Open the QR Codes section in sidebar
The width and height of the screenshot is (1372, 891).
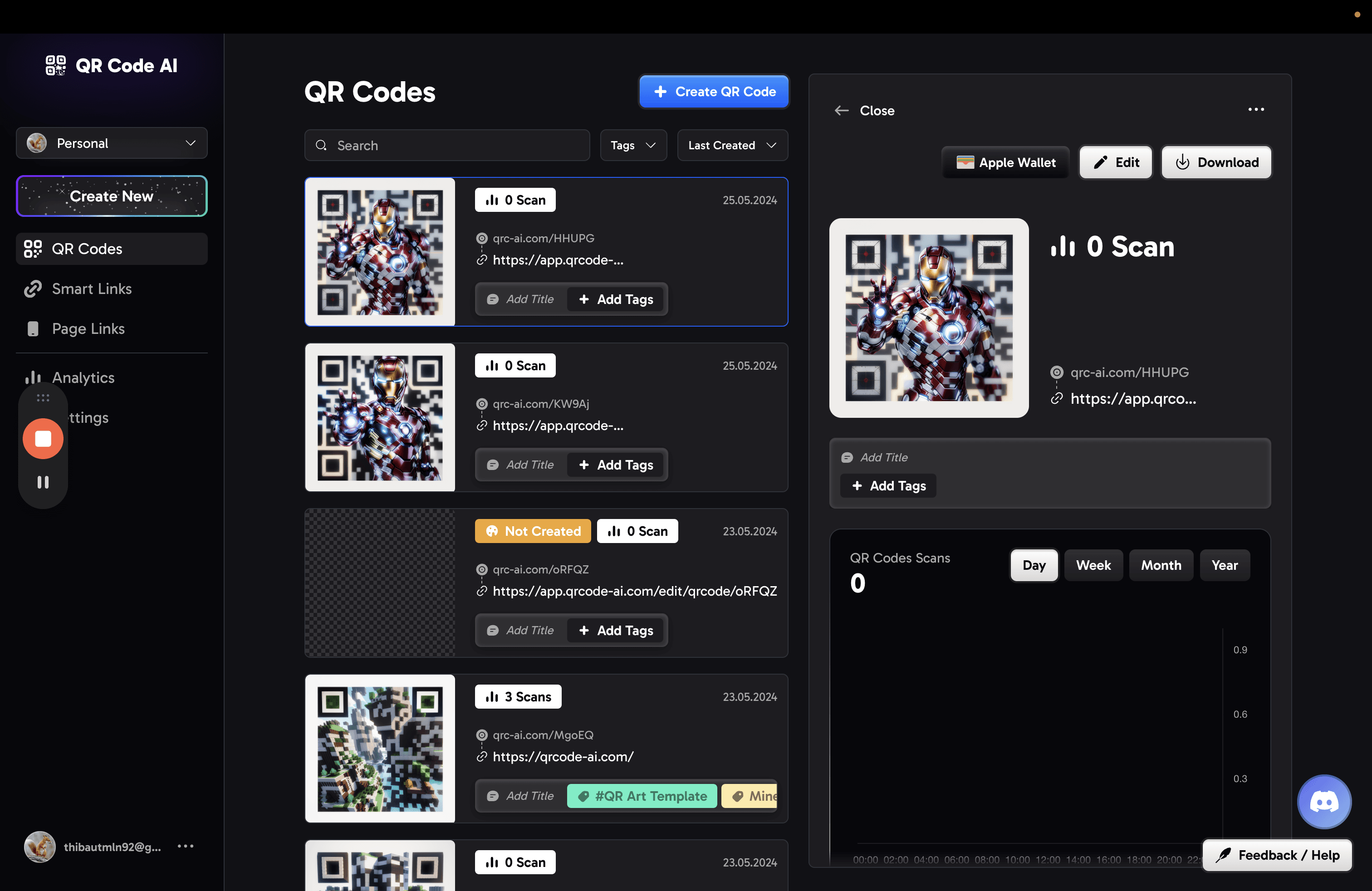[112, 249]
